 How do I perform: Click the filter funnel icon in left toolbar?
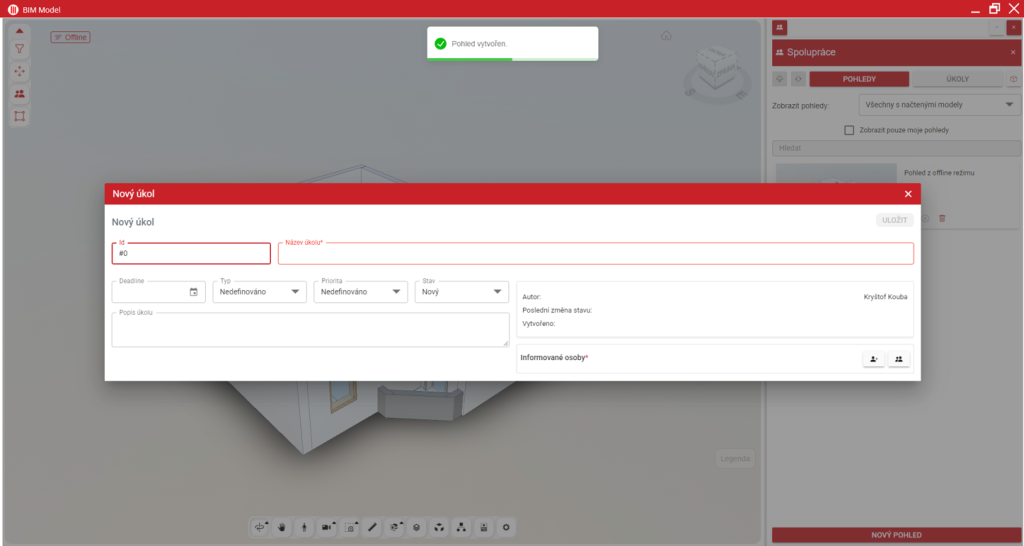pos(20,49)
